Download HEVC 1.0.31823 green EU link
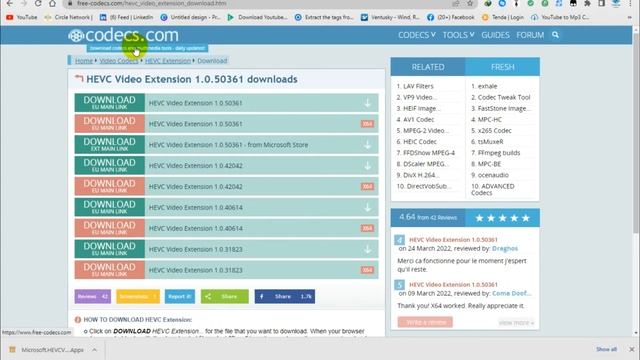The image size is (640, 360). click(109, 249)
